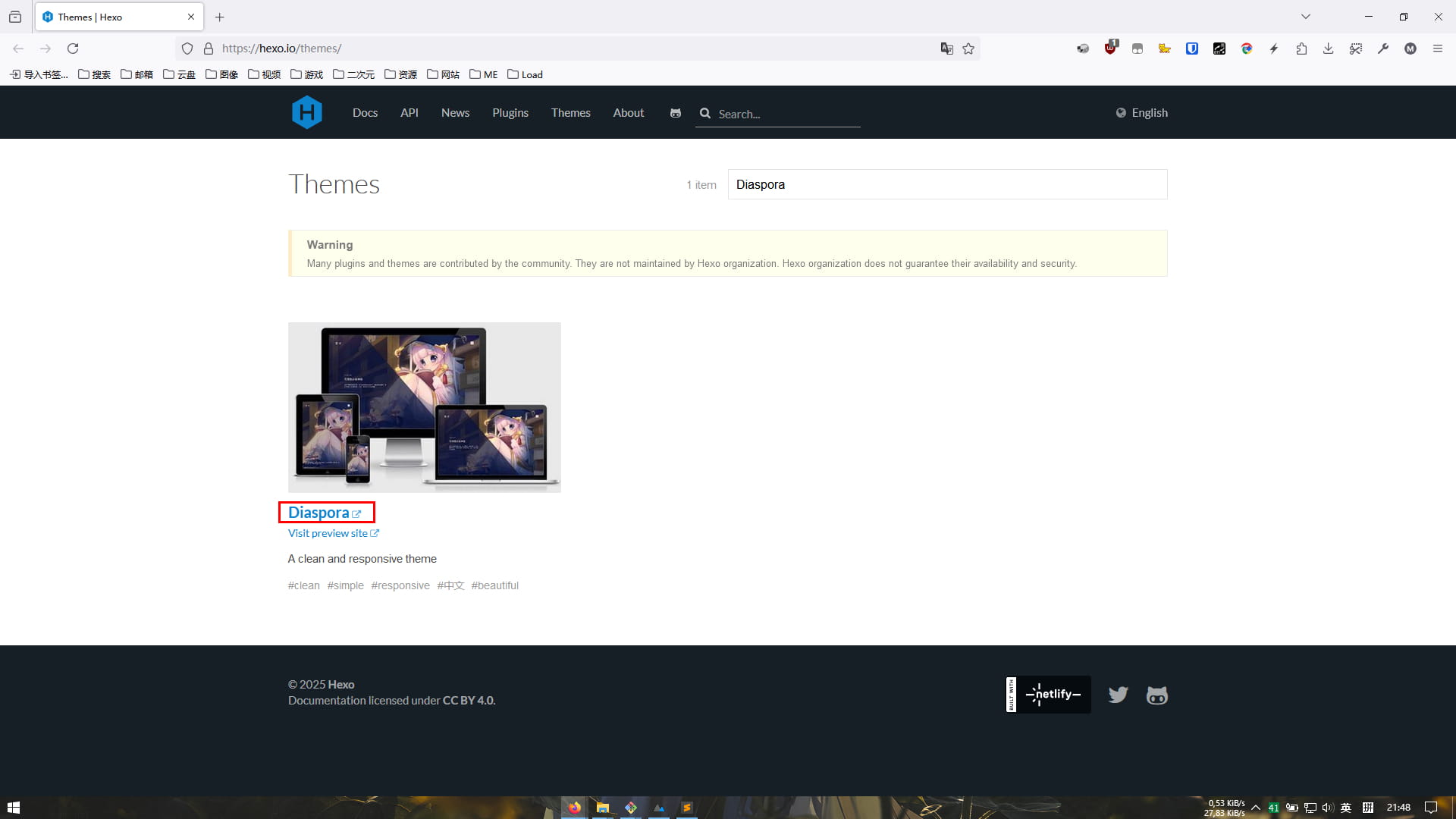Click the Bitwarden extension icon

(1192, 49)
